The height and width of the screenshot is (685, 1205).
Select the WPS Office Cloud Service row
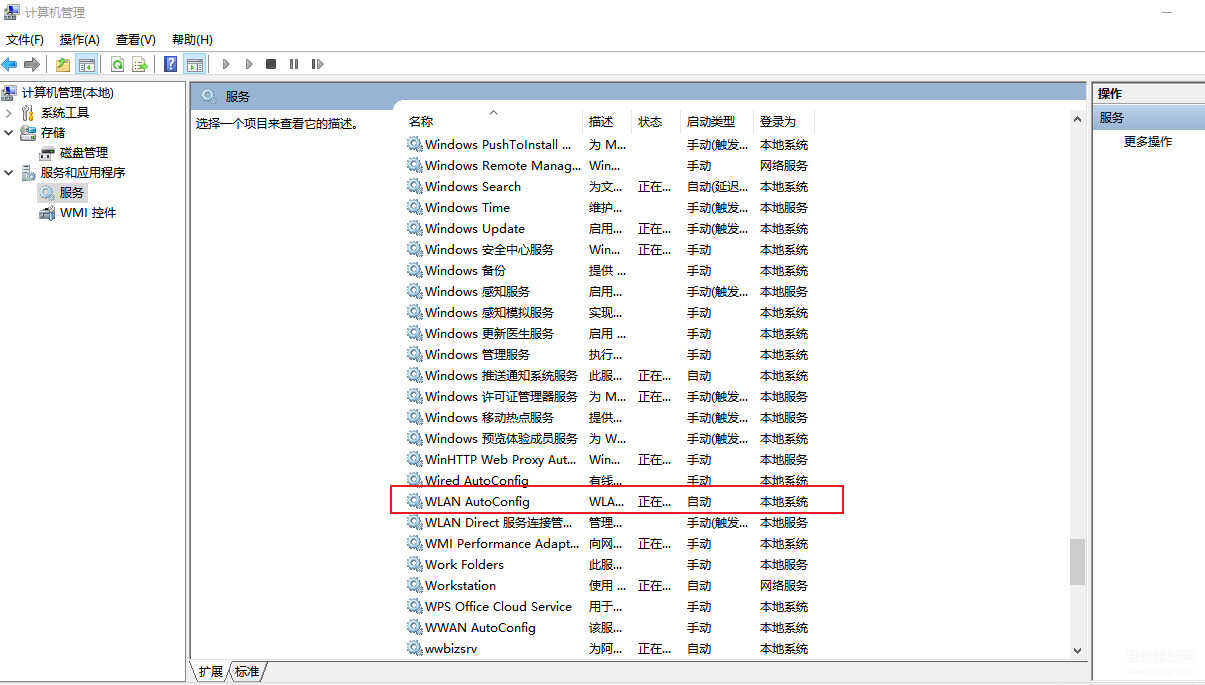tap(609, 606)
